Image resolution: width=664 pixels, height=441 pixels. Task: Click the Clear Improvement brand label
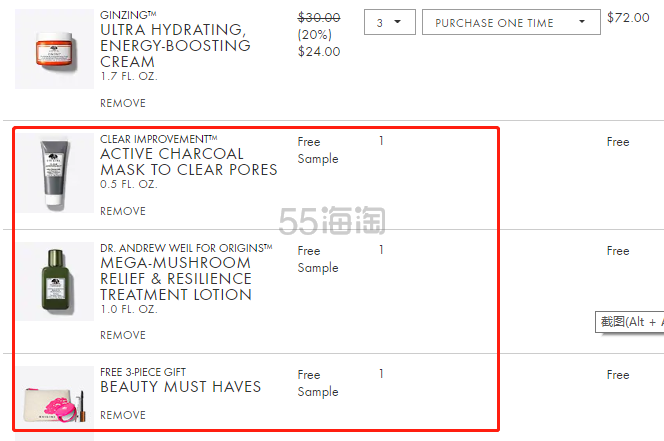(159, 139)
